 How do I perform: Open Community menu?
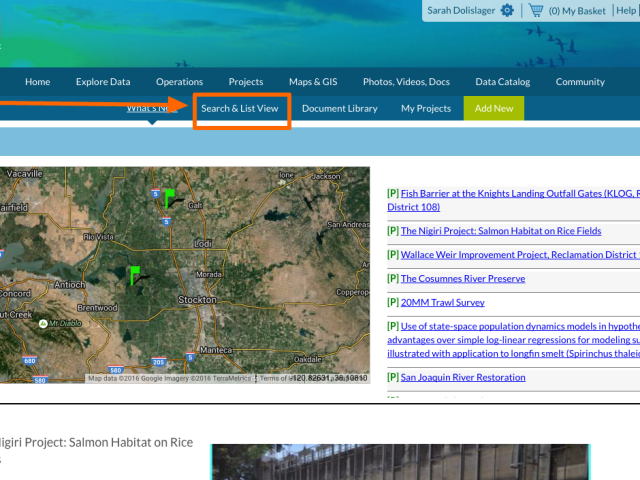(x=580, y=82)
